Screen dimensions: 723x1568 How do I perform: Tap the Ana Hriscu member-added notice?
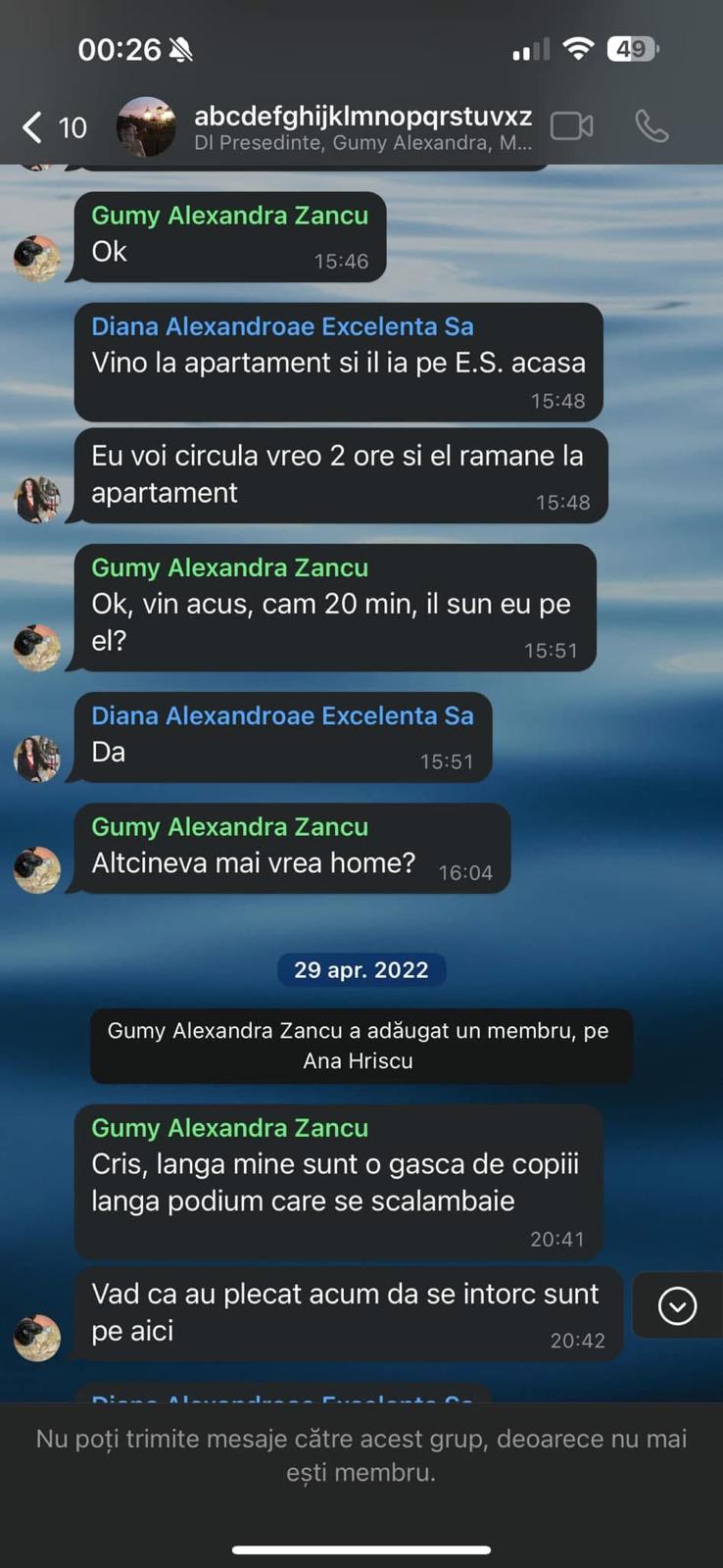pyautogui.click(x=360, y=1046)
